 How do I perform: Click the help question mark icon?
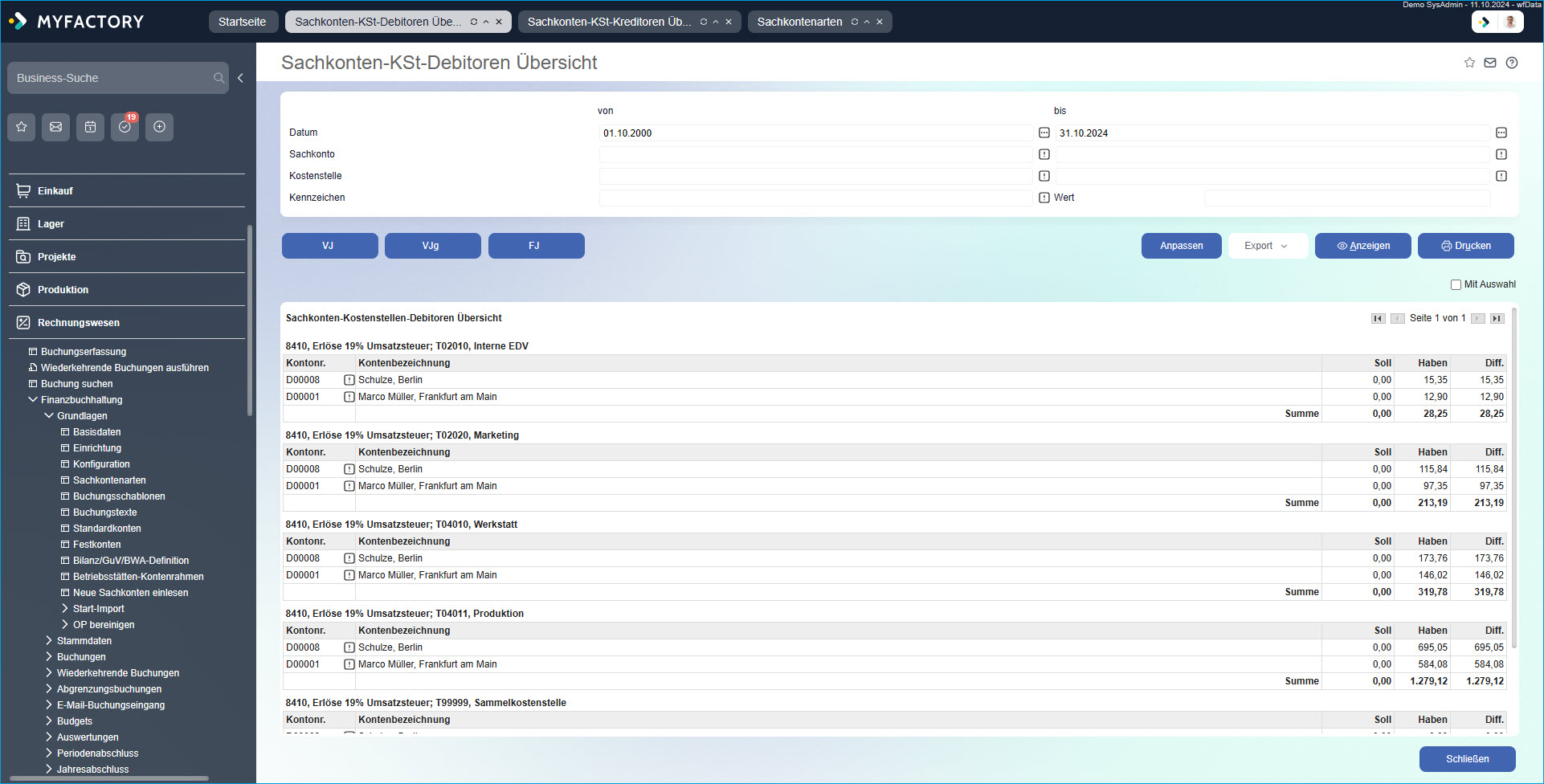1512,63
